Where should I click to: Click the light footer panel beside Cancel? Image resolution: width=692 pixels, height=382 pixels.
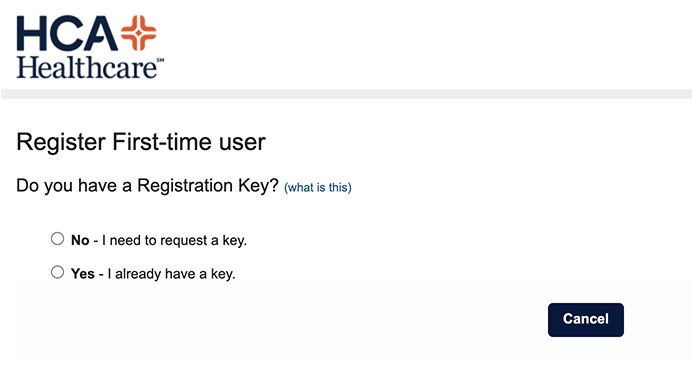(282, 320)
